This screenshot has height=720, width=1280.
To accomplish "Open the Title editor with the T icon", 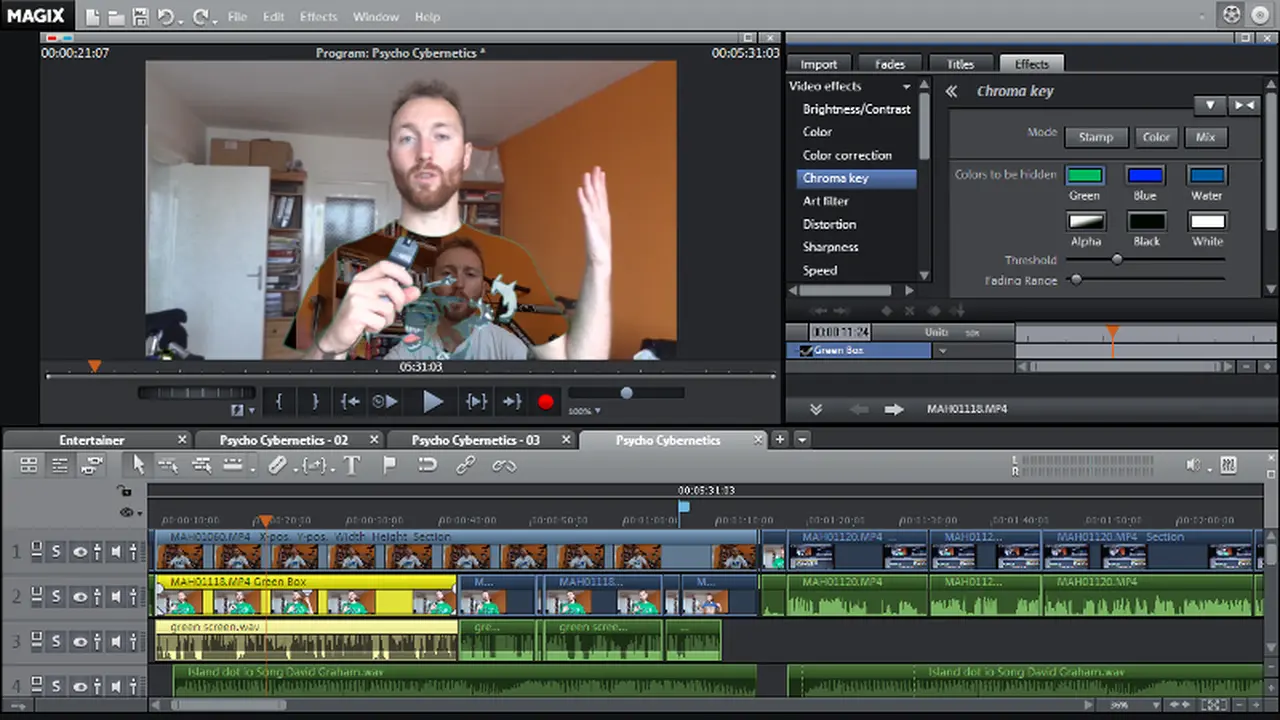I will (351, 465).
